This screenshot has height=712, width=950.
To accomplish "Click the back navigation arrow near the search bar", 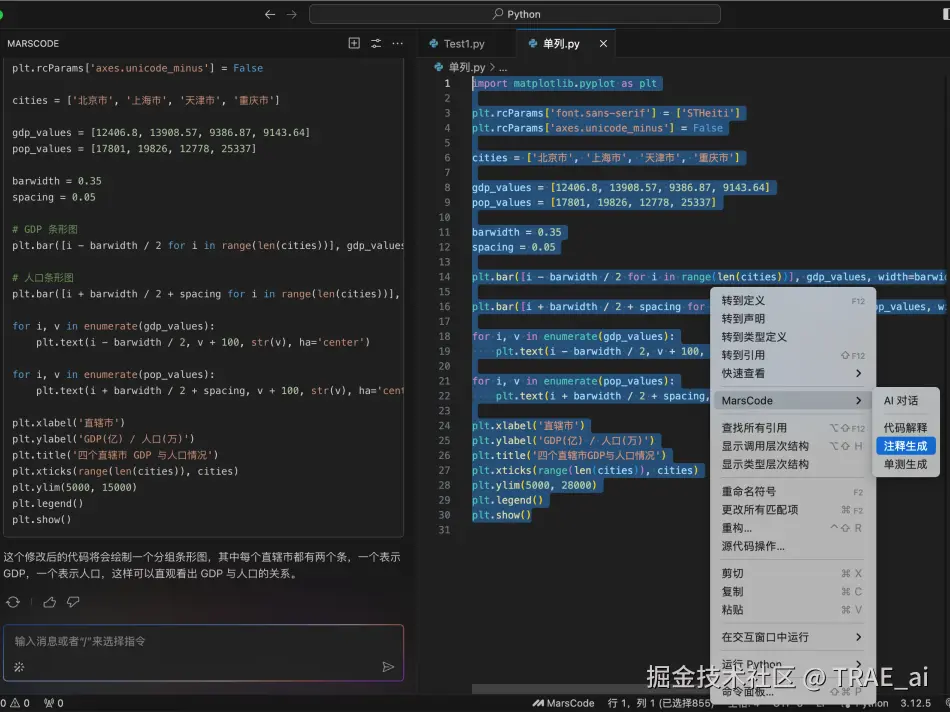I will (x=270, y=13).
